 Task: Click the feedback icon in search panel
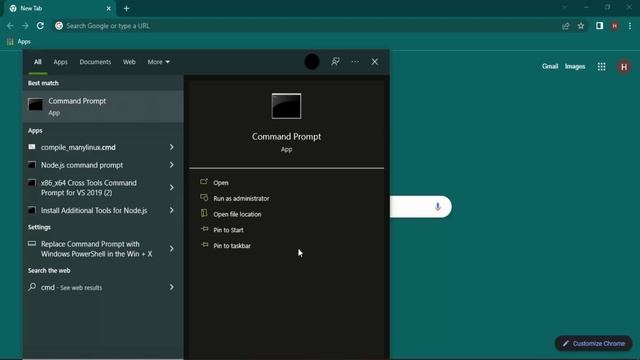click(335, 62)
